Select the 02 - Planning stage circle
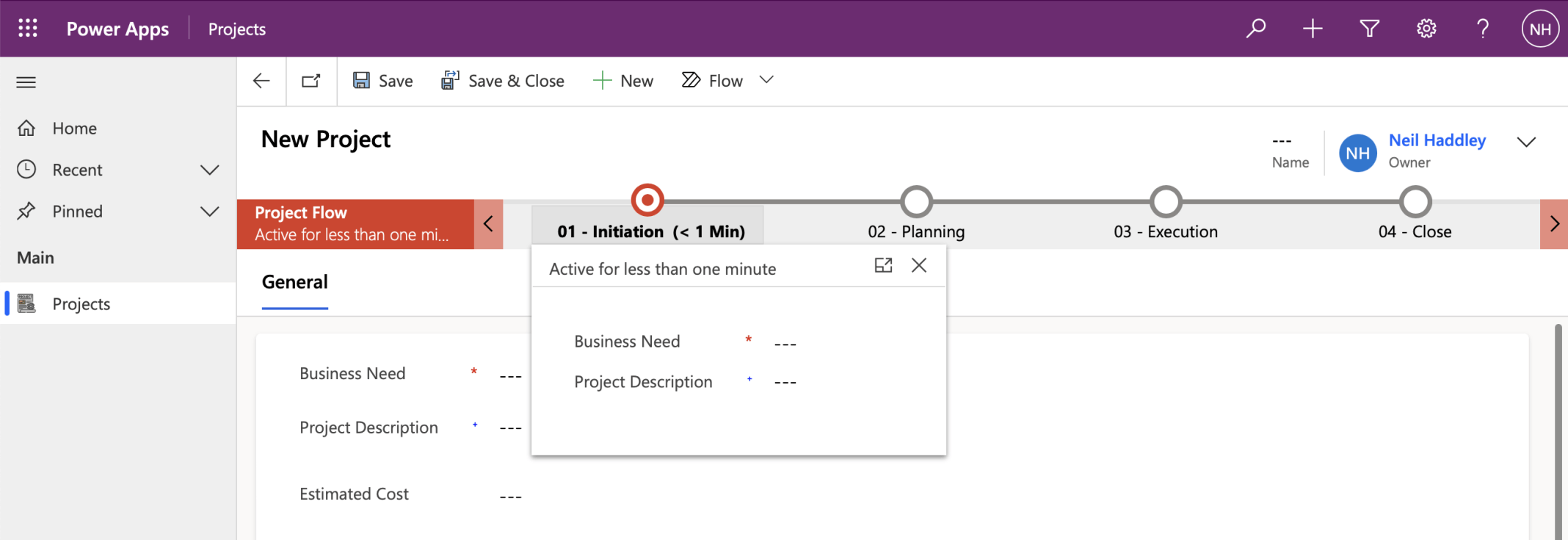 click(916, 201)
